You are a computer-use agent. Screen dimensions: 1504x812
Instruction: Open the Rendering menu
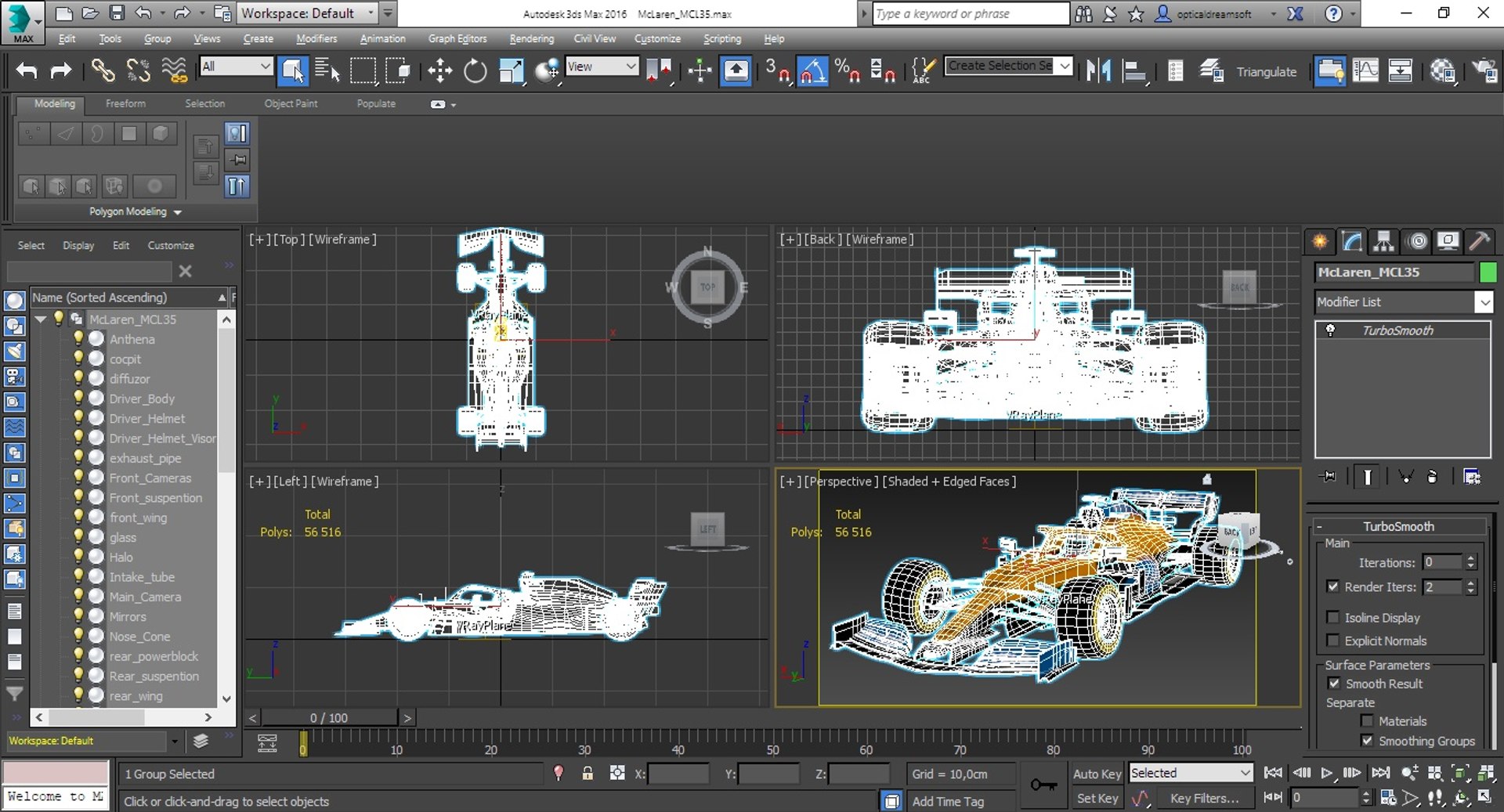point(531,38)
